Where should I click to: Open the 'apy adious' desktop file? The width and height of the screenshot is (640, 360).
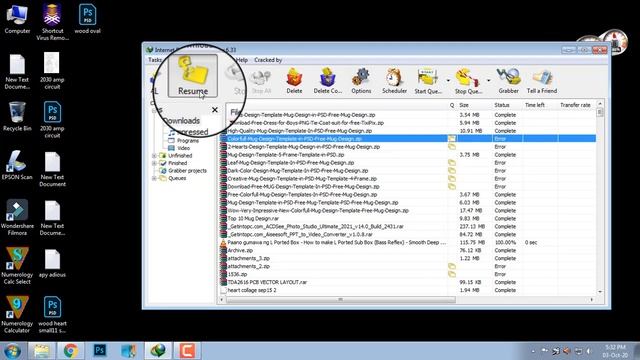point(52,263)
